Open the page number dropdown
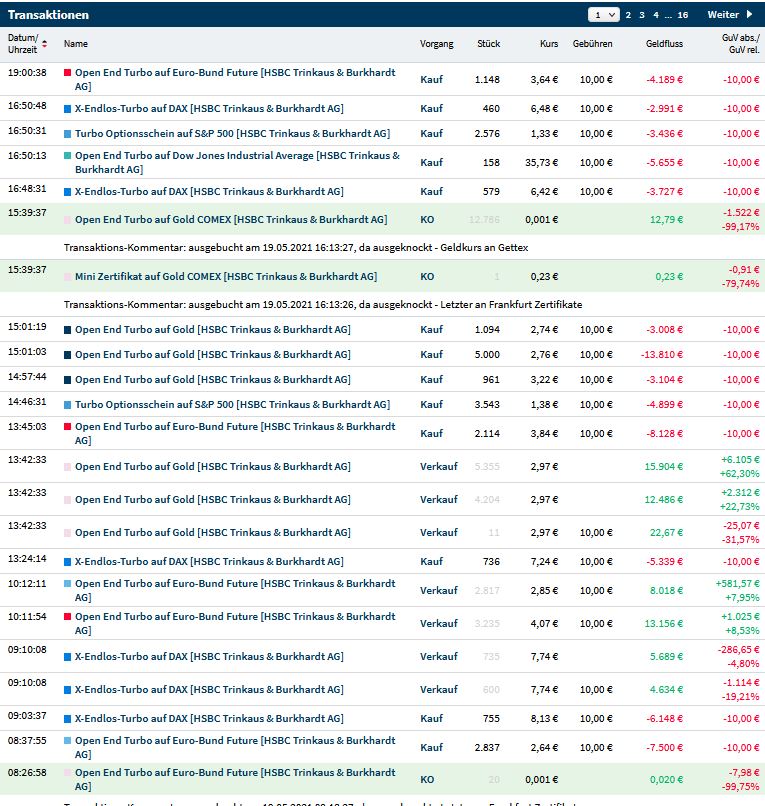The height and width of the screenshot is (806, 765). coord(604,15)
